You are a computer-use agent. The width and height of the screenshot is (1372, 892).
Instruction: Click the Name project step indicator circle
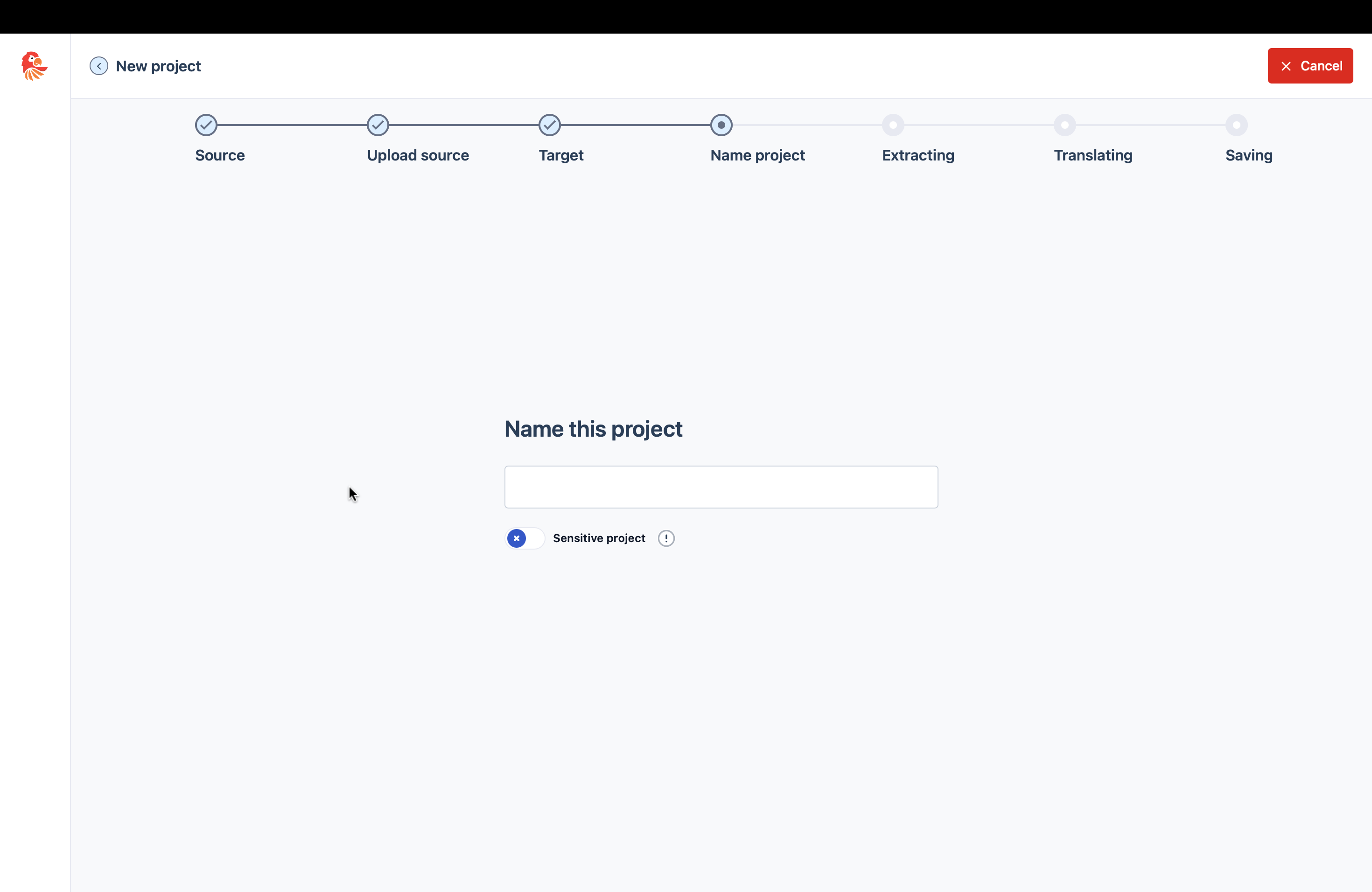click(x=721, y=125)
